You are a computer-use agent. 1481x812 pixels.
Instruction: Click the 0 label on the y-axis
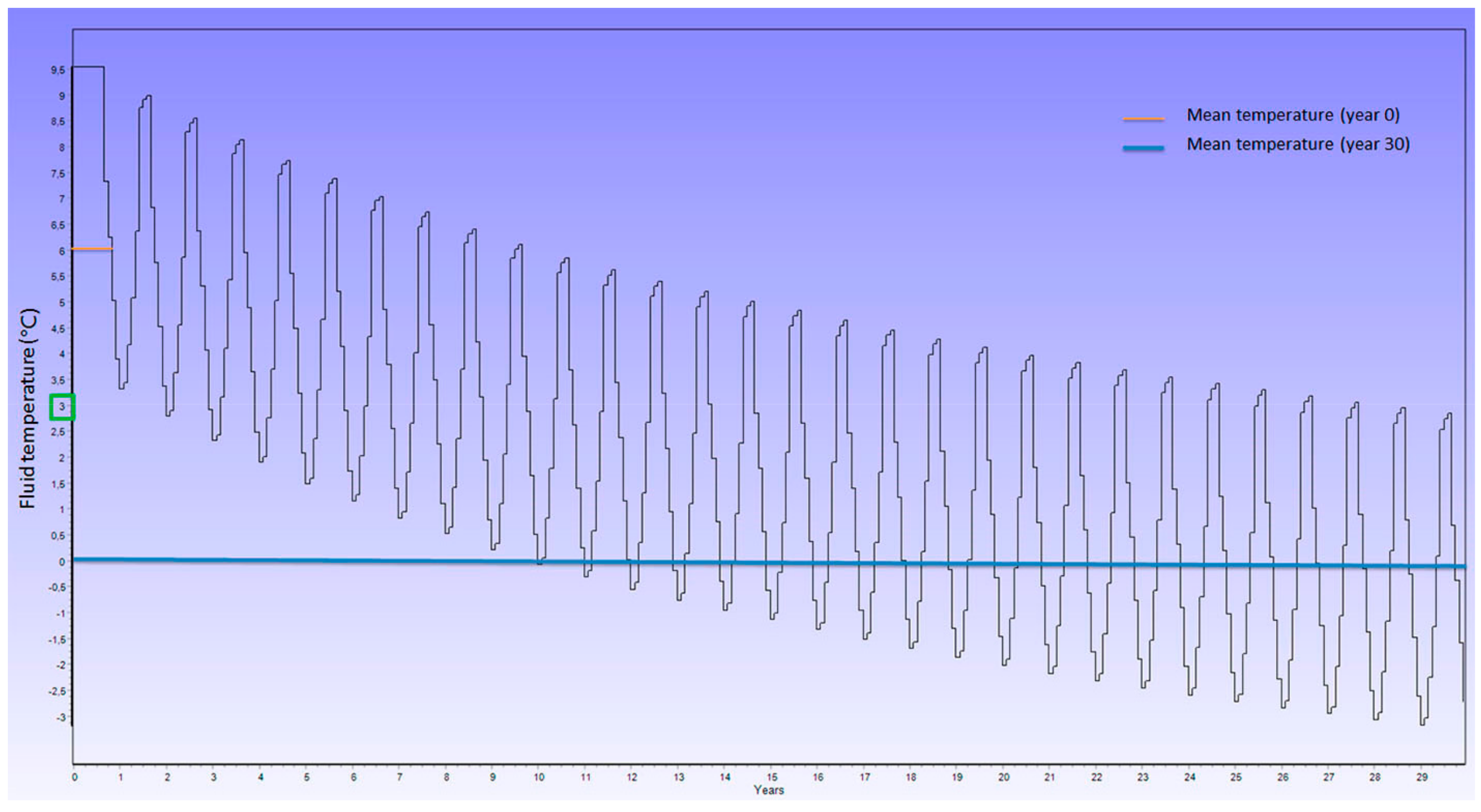(x=62, y=562)
